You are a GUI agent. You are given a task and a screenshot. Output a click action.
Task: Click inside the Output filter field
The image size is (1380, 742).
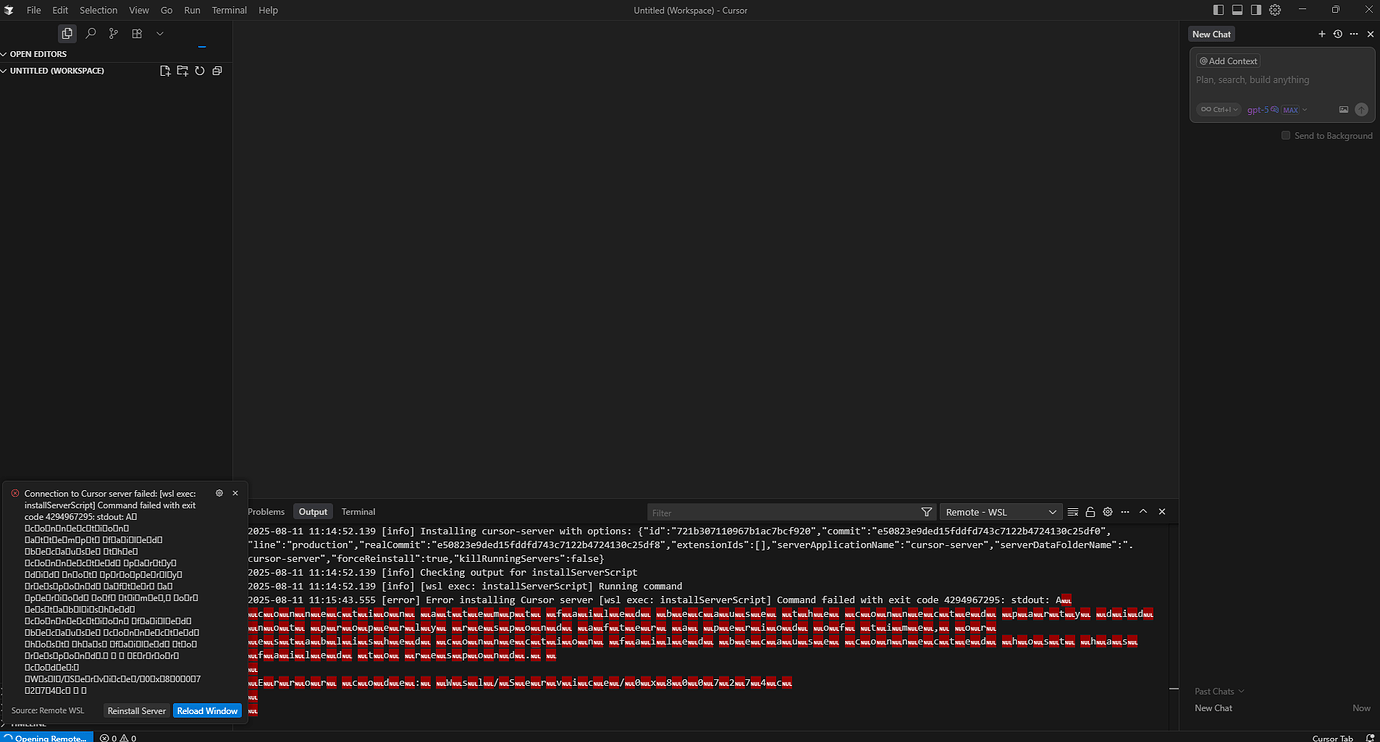coord(780,511)
